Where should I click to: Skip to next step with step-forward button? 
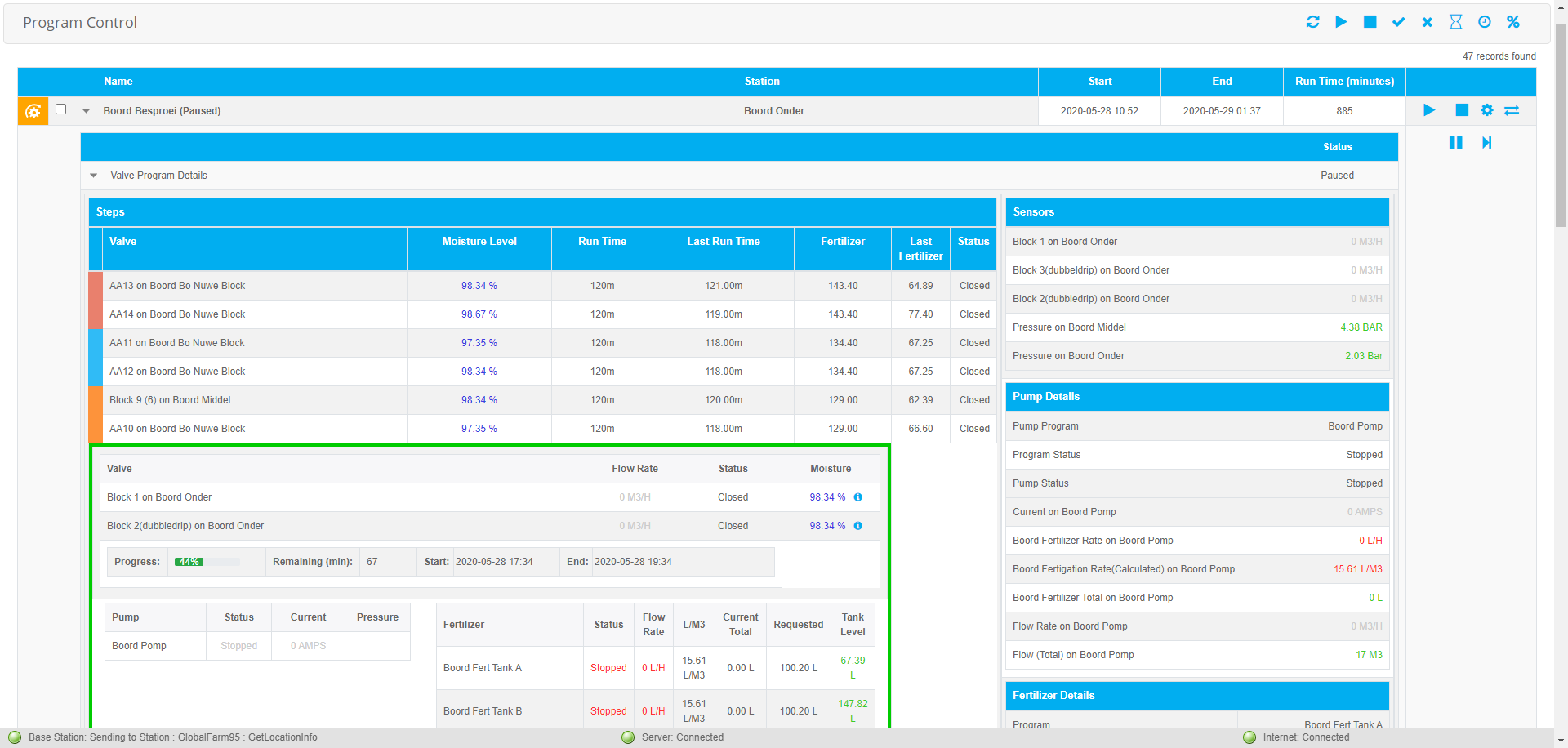[1486, 143]
